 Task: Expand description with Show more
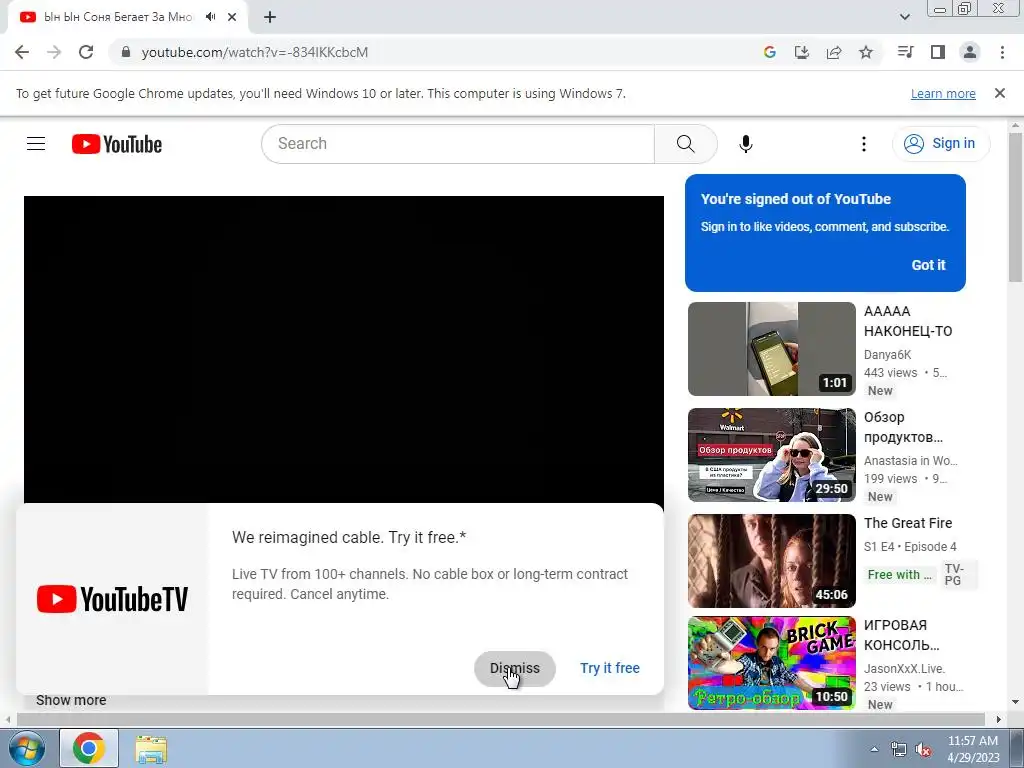(x=71, y=700)
